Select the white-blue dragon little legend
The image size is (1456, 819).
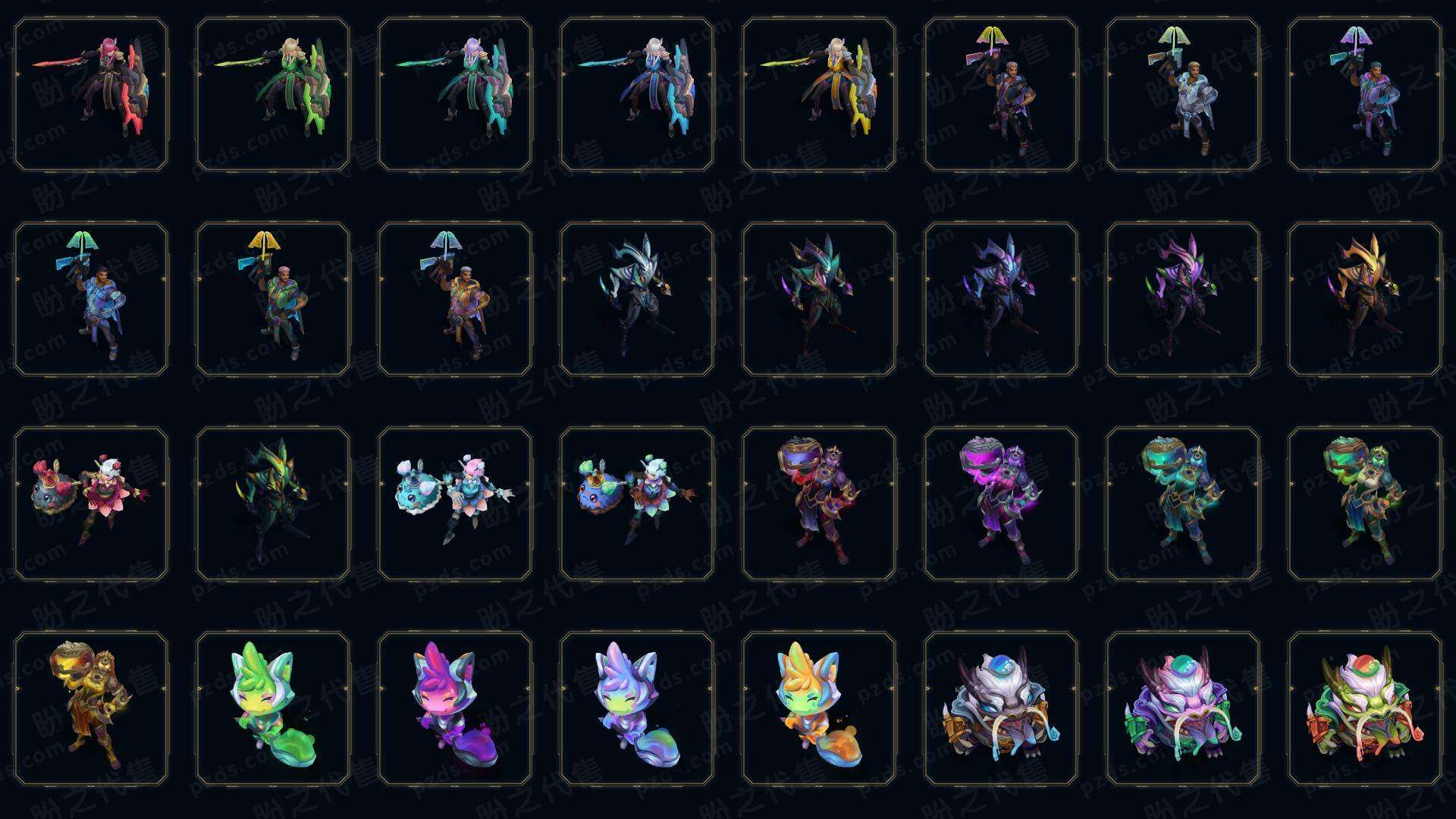point(1001,708)
